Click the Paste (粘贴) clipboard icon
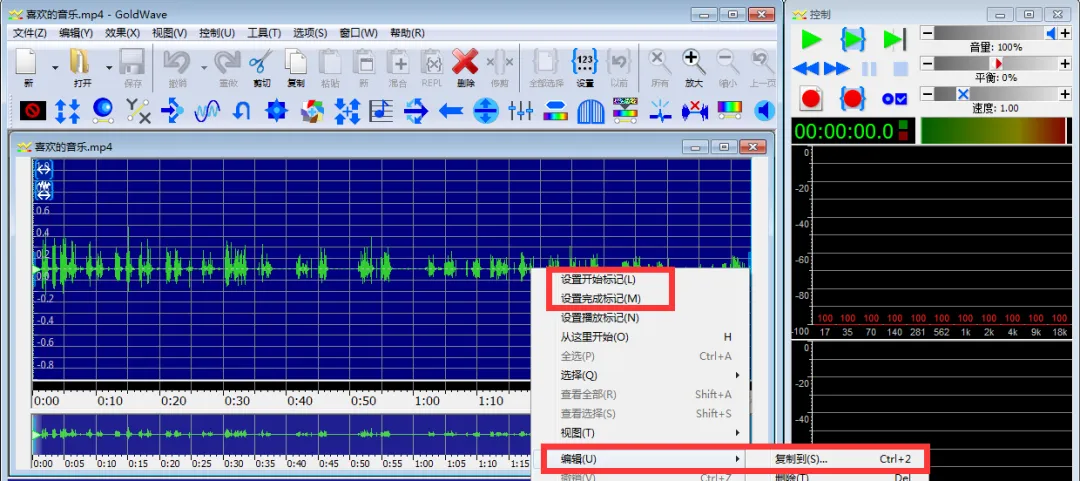The image size is (1080, 481). coord(331,62)
